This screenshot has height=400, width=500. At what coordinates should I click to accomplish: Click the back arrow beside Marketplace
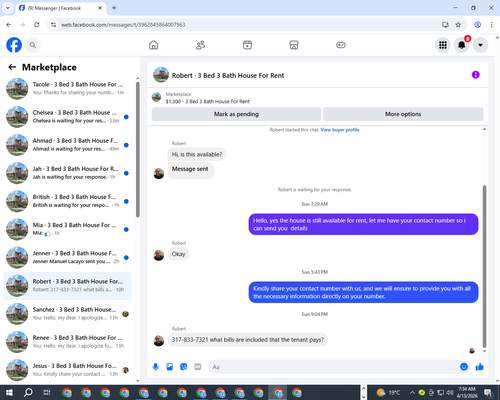(12, 67)
